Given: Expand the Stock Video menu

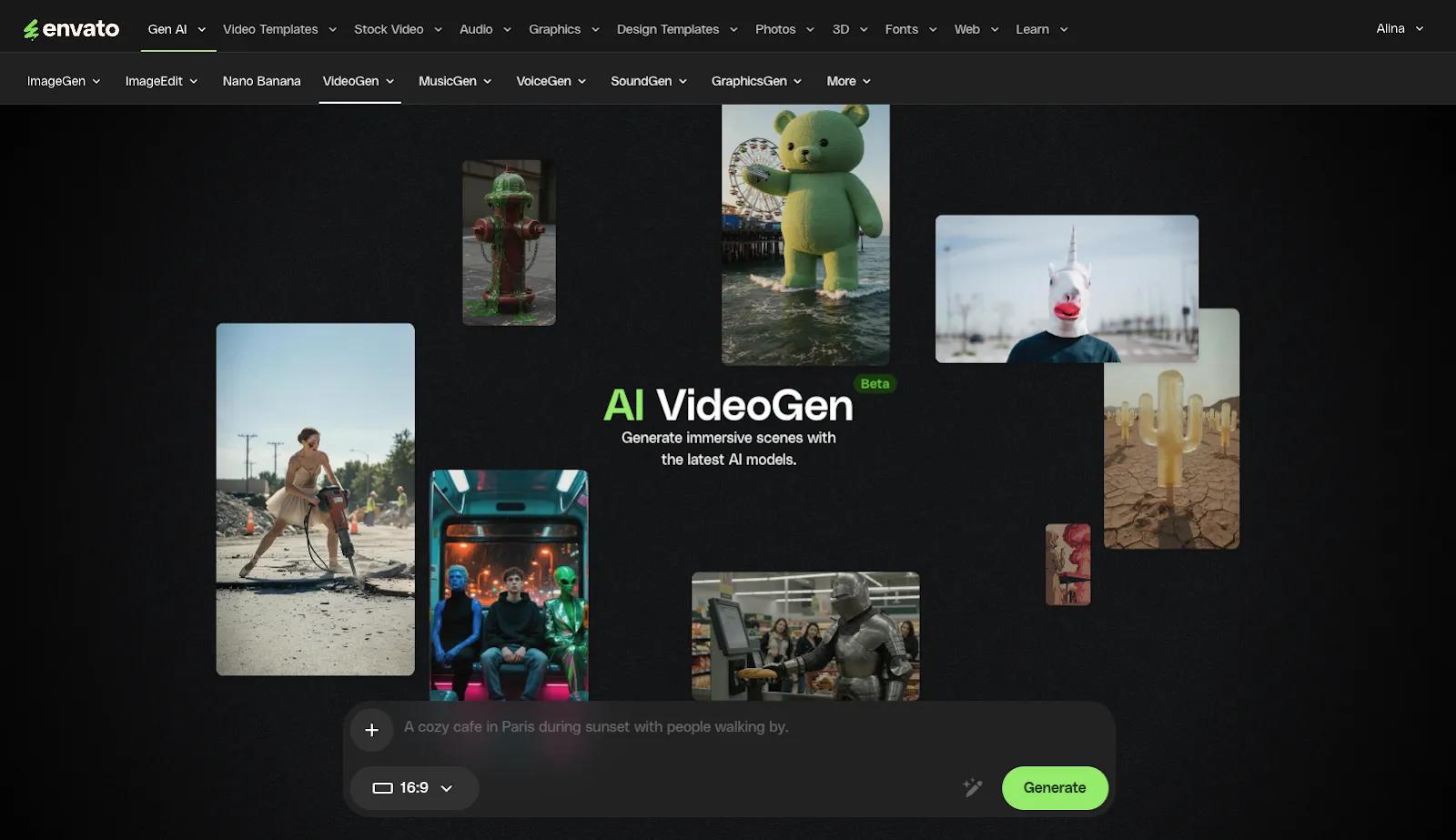Looking at the screenshot, I should coord(398,29).
